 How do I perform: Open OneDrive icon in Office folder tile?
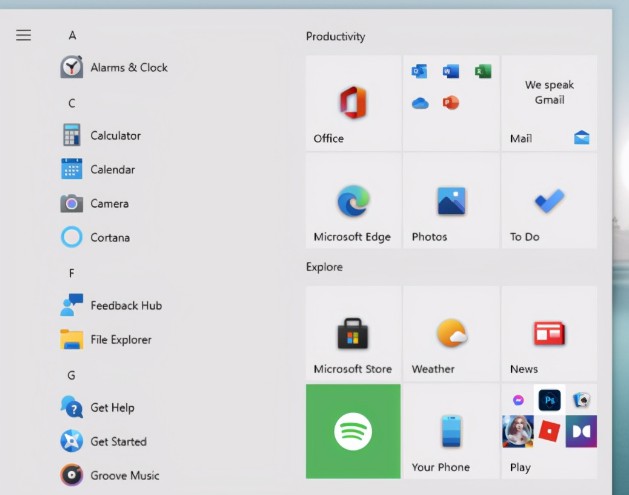click(x=420, y=103)
